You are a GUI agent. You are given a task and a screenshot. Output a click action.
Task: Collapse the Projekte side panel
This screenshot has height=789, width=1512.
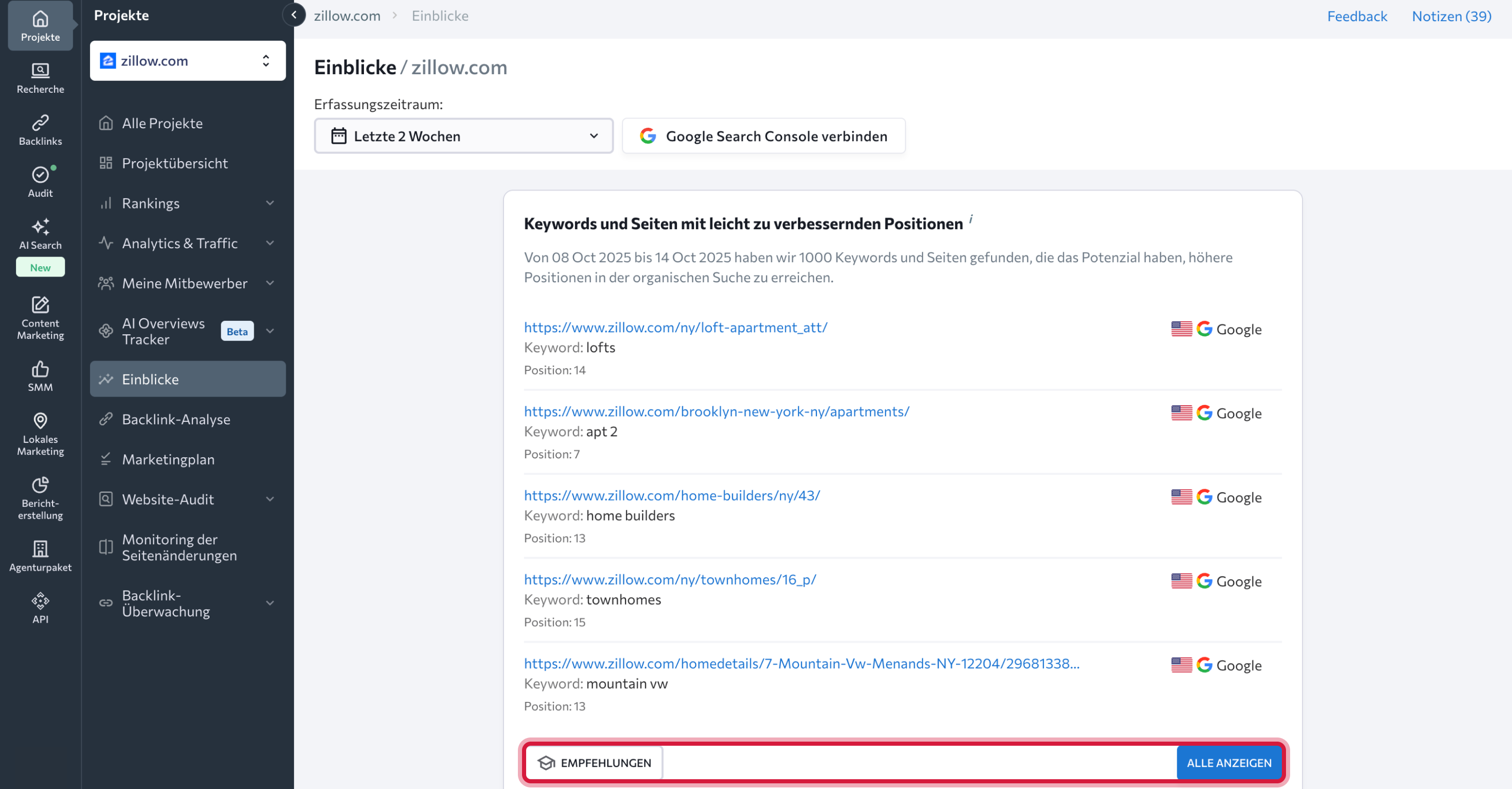coord(293,15)
